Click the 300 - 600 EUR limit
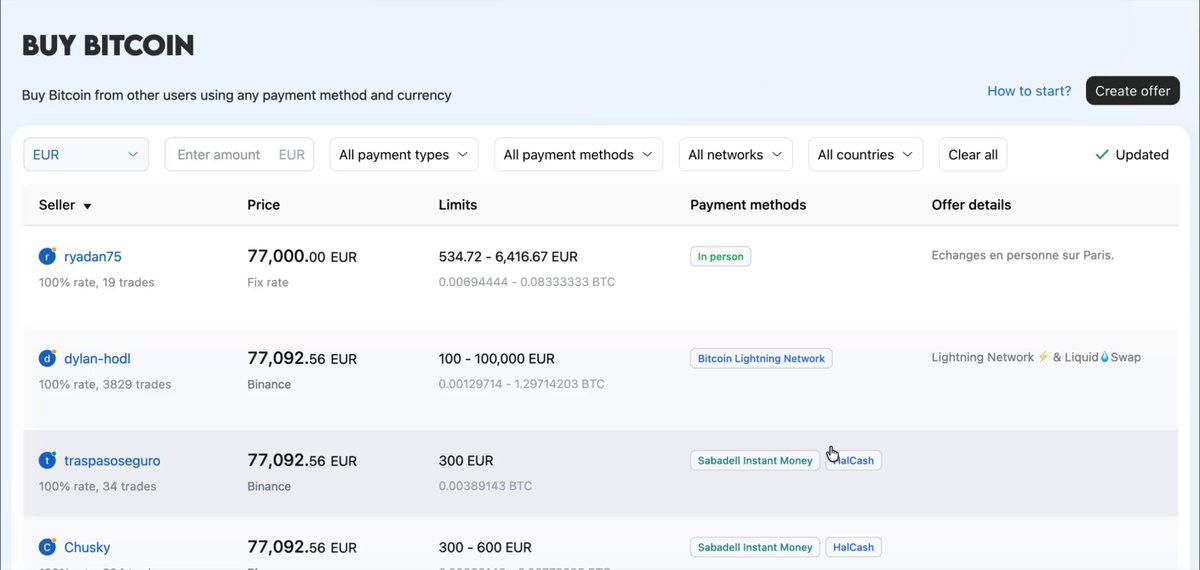This screenshot has height=570, width=1200. pos(485,548)
